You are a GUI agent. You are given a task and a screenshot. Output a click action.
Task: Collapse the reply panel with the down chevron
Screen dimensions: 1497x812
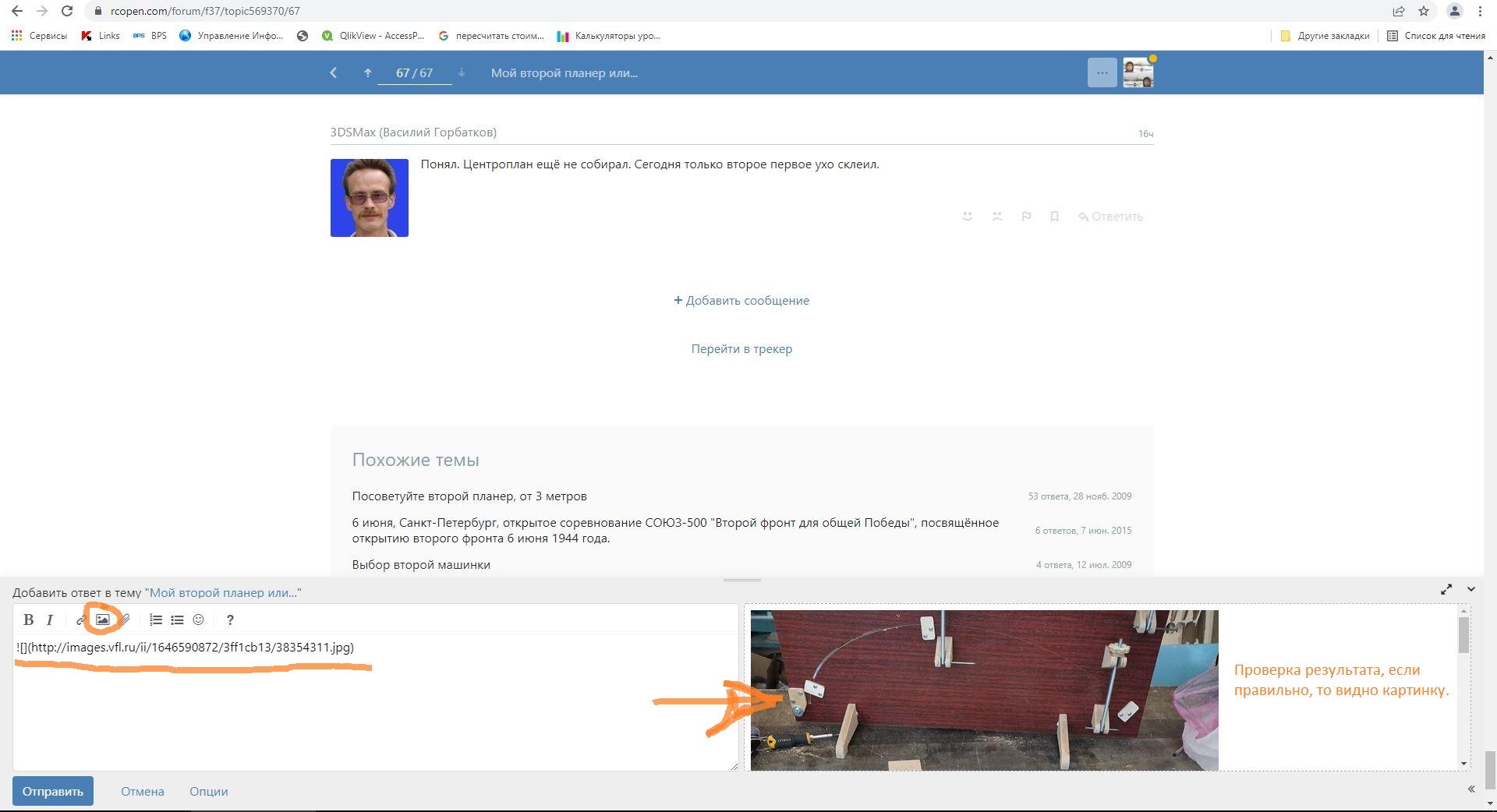(x=1471, y=589)
